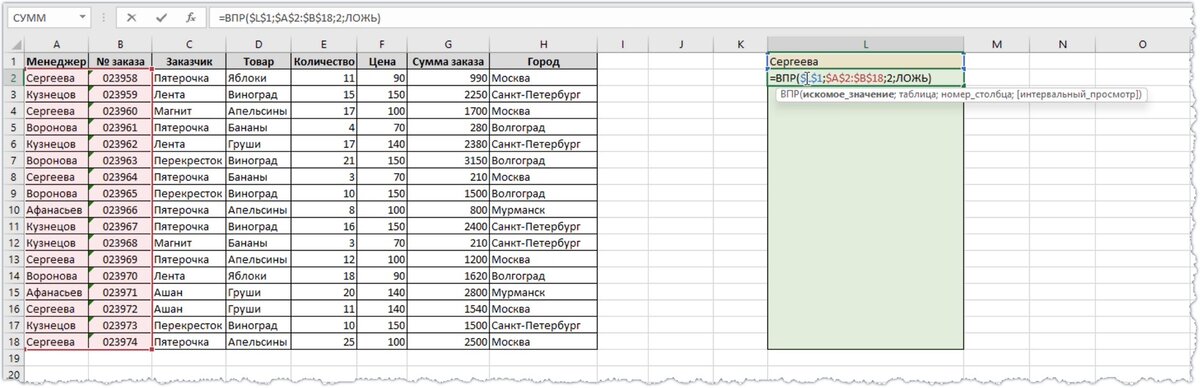Screen dimensions: 1200x388
Task: Click the Товар header cell
Action: [x=258, y=61]
